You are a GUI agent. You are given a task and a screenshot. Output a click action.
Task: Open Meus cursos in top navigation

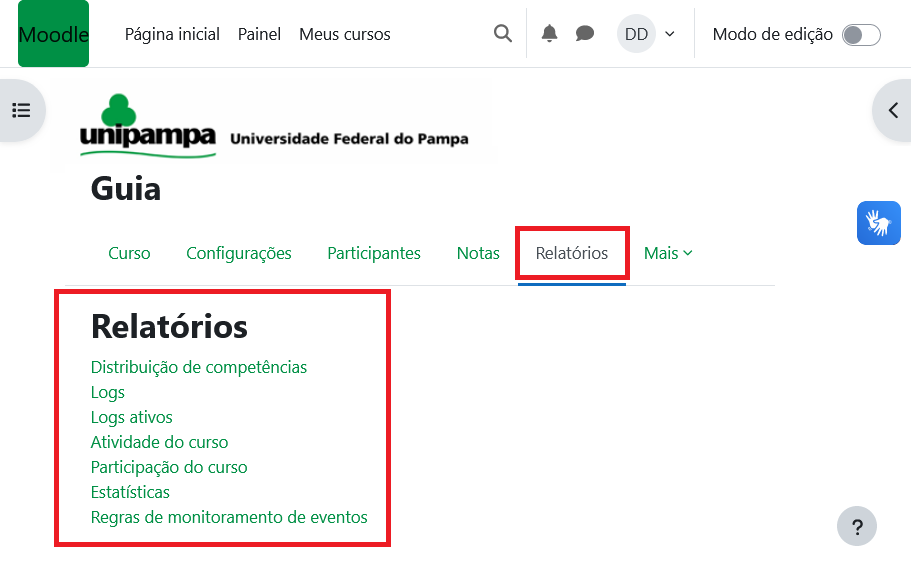345,35
